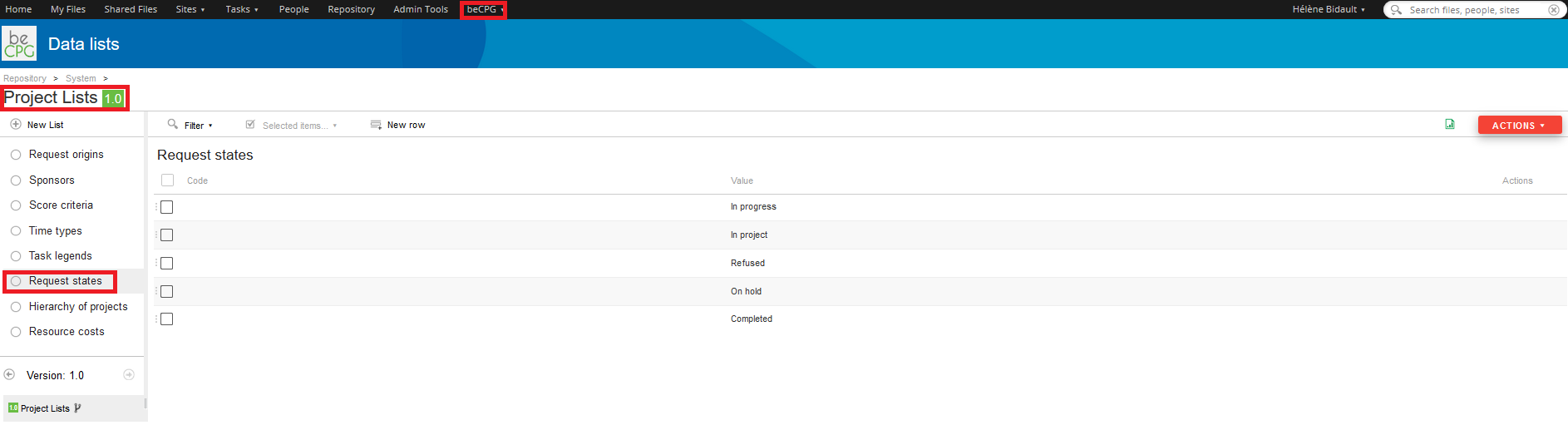Grab the drag handle of Completed row
Screen dimensions: 1568x425
click(155, 319)
